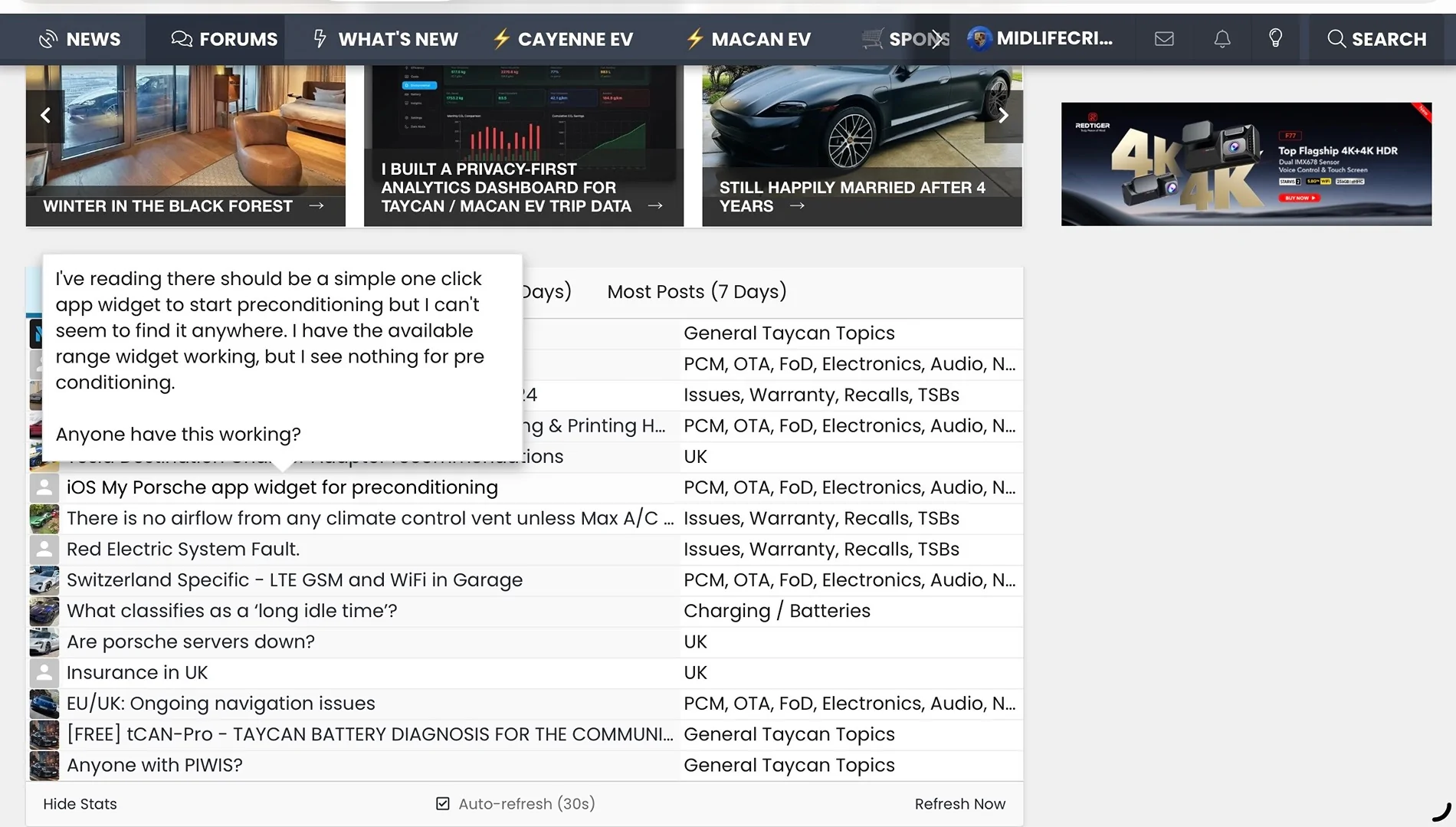
Task: Open the What classifies as a long idle time thread
Action: tap(232, 611)
